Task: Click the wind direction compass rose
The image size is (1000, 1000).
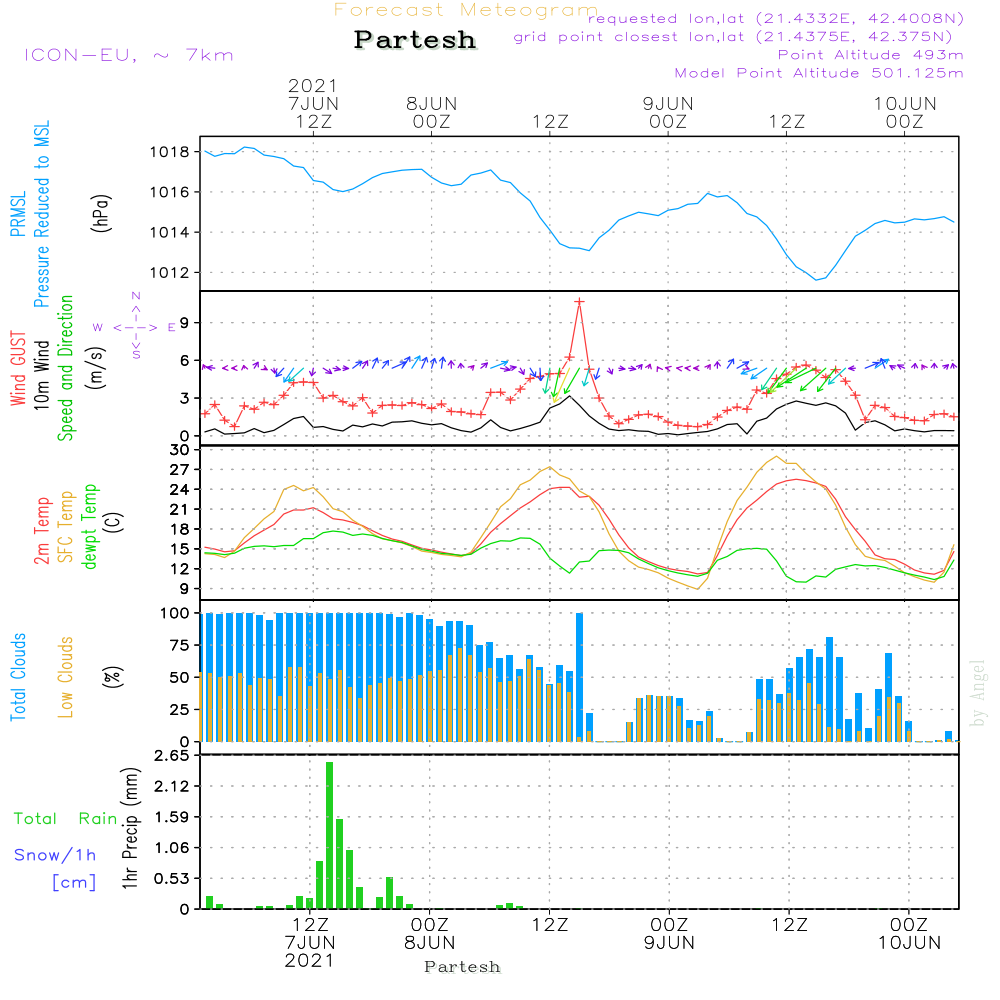Action: click(135, 327)
